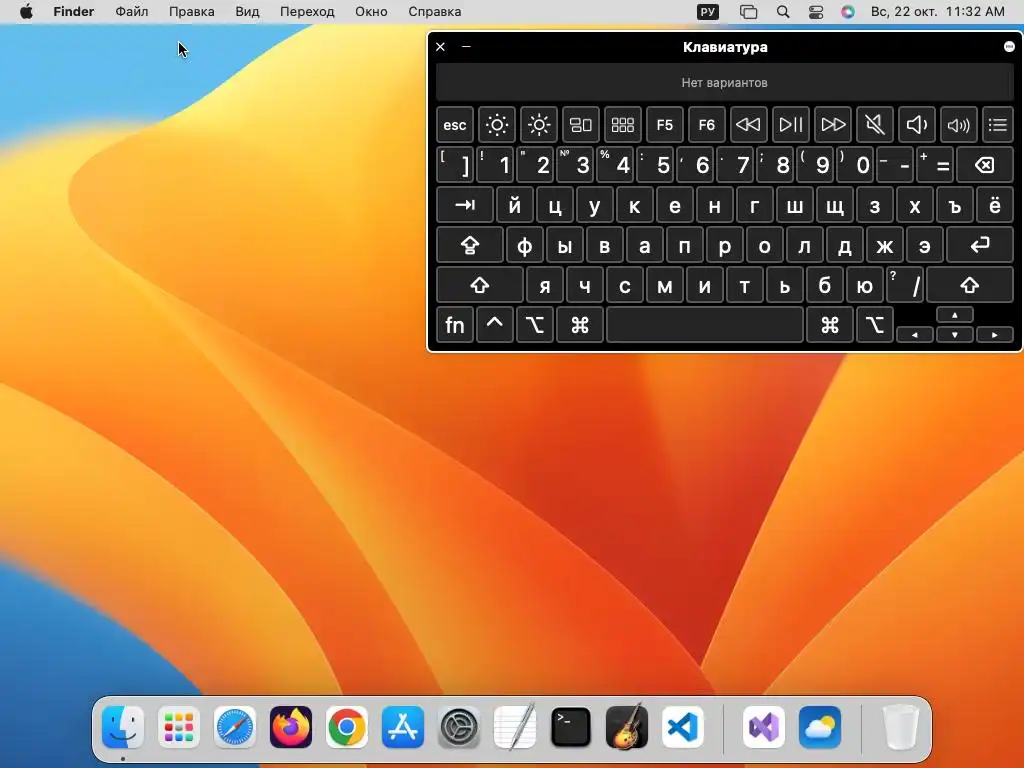Open Launchpad grid key on keyboard
The height and width of the screenshot is (768, 1024).
point(622,125)
